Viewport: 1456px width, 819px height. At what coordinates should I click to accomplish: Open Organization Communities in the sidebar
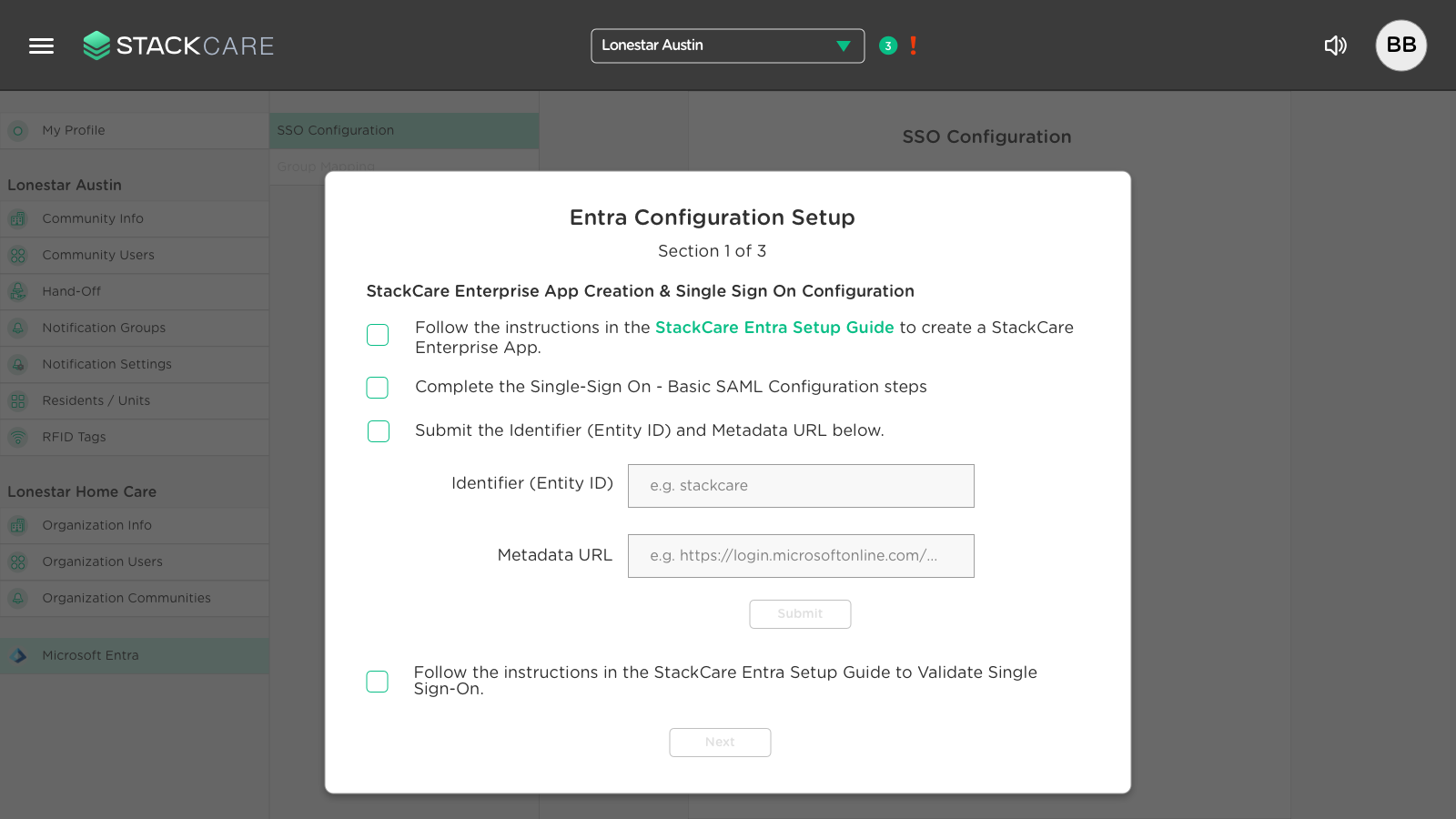135,599
